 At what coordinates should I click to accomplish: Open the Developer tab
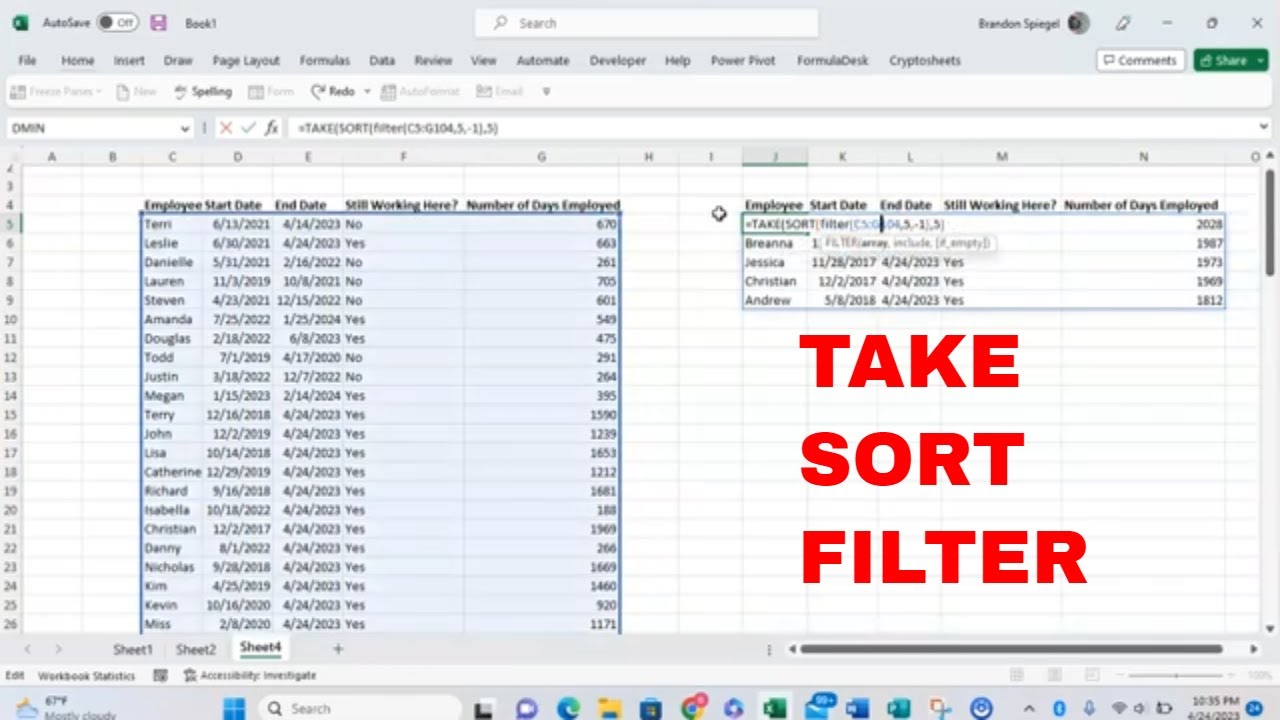[x=618, y=60]
